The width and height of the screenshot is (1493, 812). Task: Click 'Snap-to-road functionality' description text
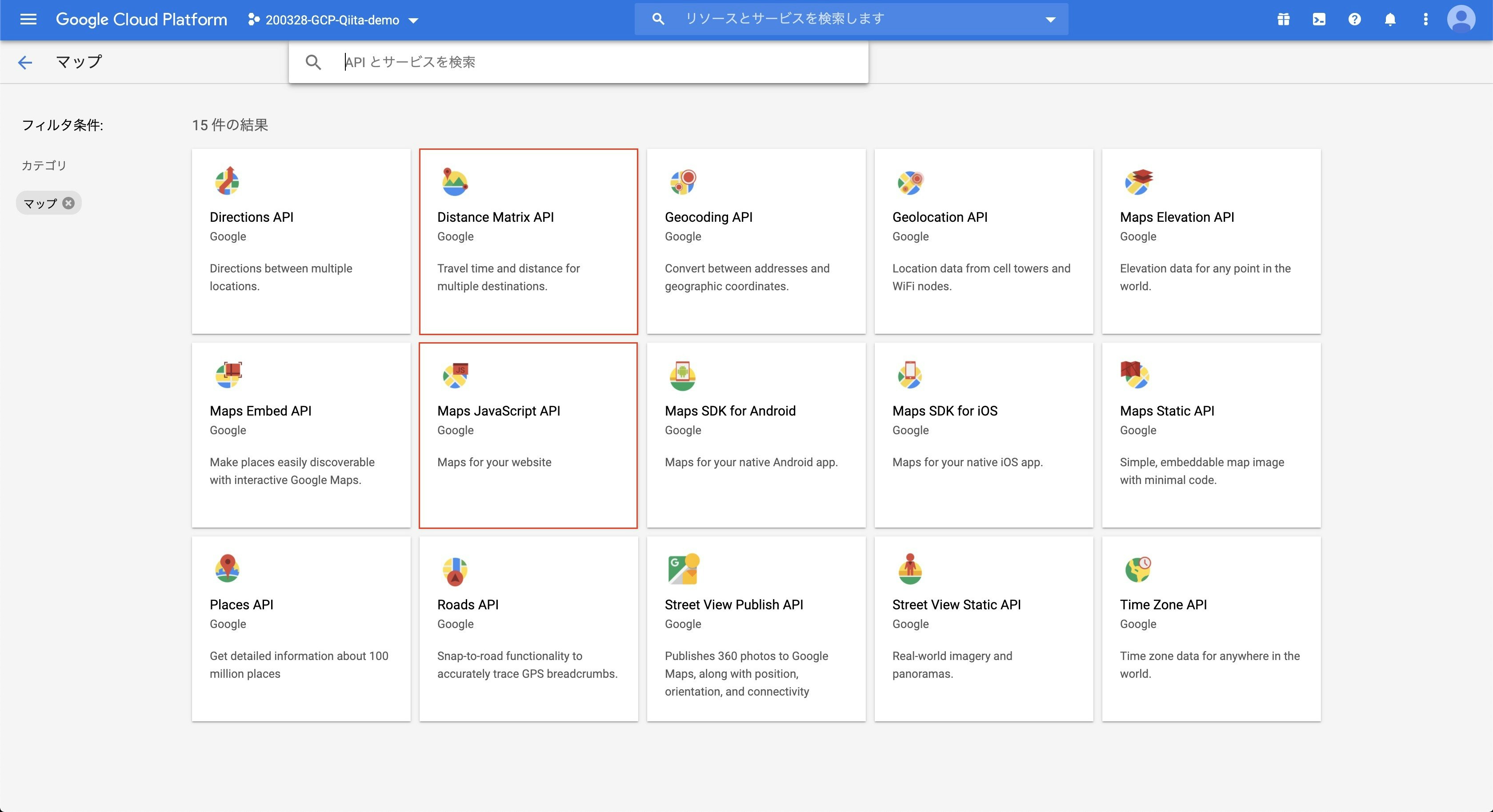click(x=527, y=665)
